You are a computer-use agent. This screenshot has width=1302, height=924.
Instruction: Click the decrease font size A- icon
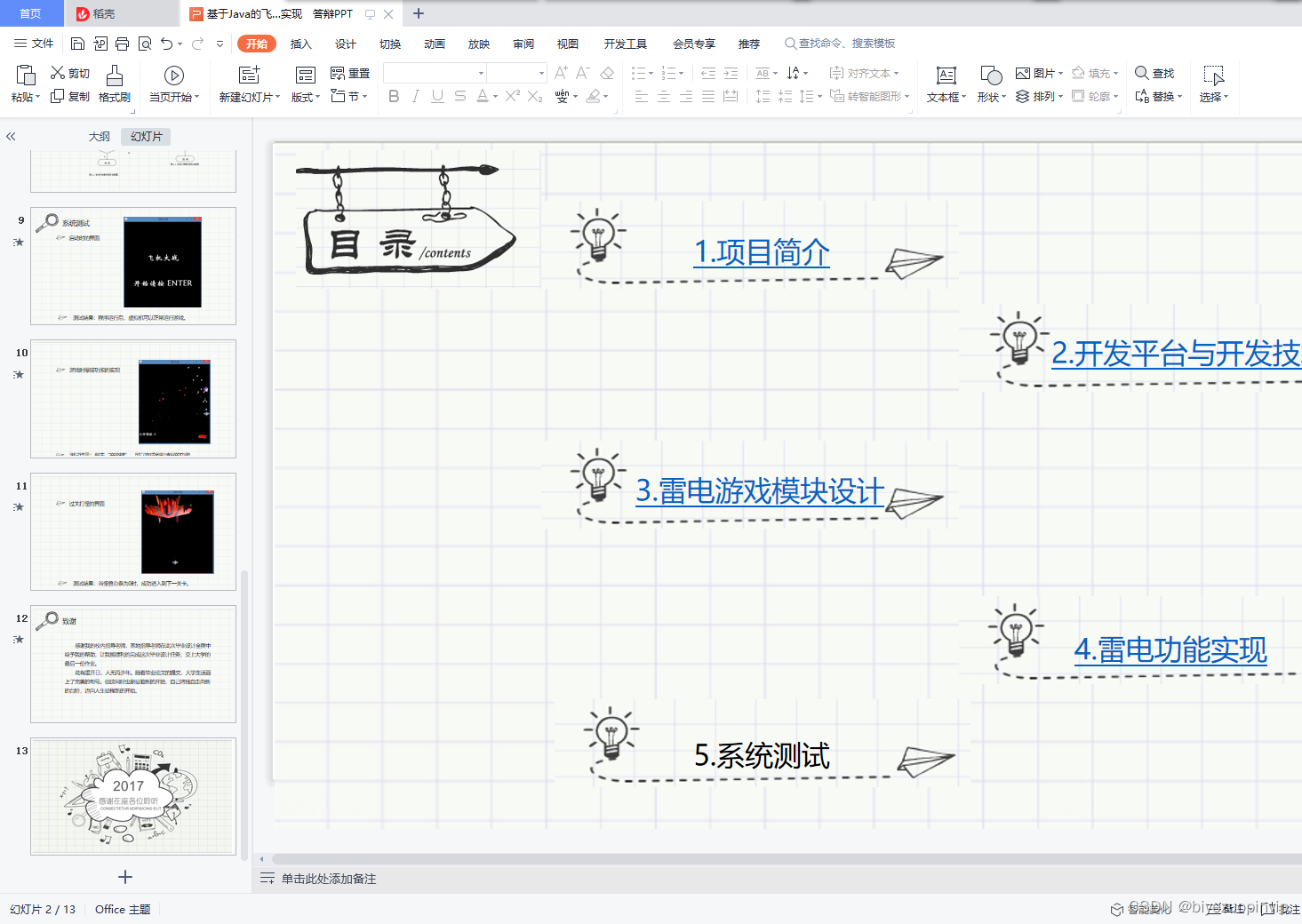(583, 73)
